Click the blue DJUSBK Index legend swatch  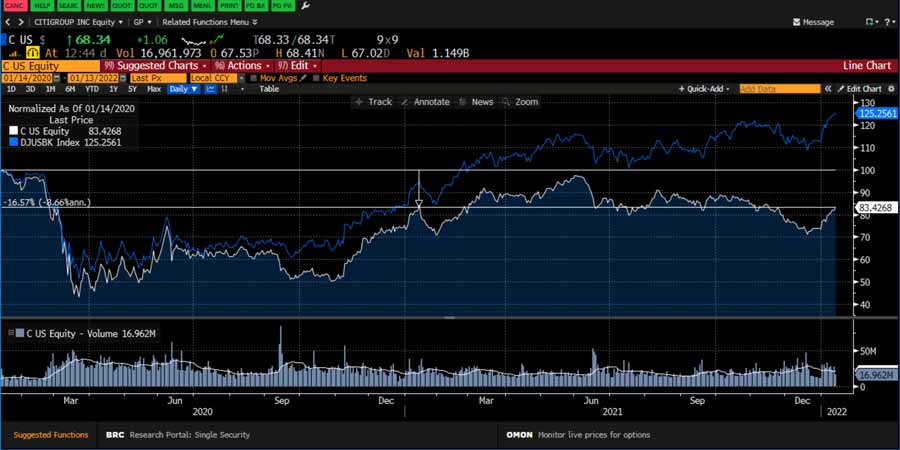[14, 143]
